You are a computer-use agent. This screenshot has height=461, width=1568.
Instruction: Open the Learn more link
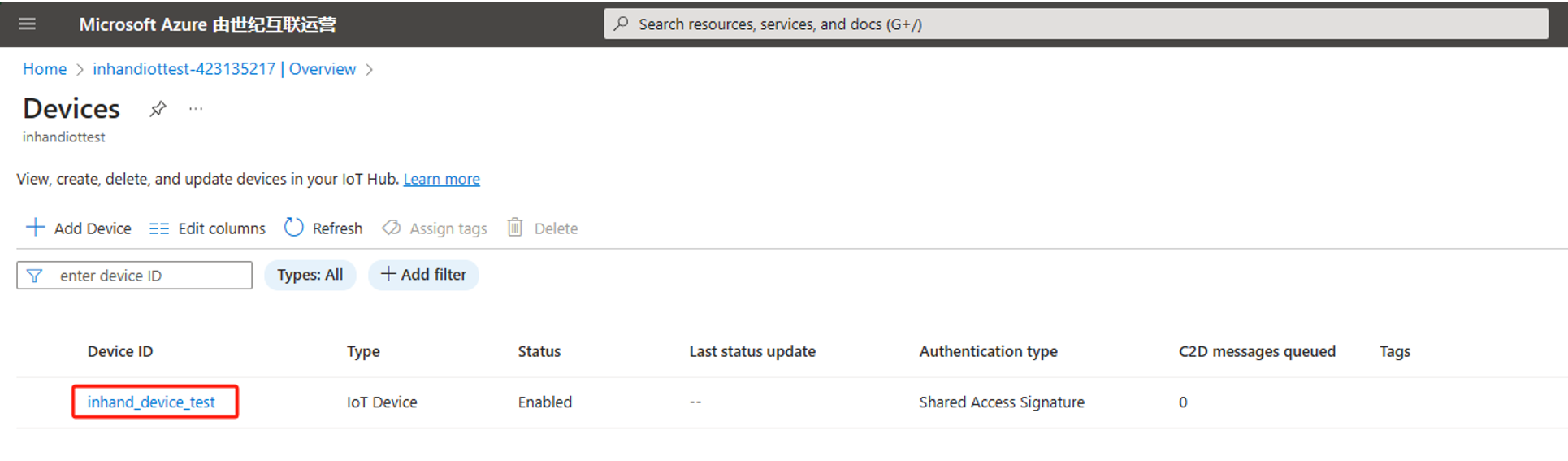click(441, 179)
